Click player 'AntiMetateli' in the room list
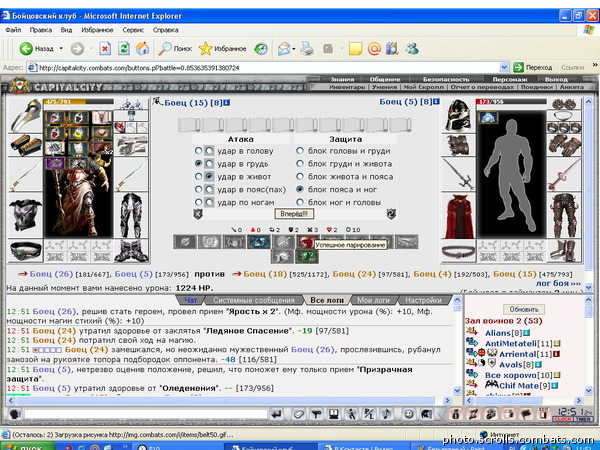 [x=510, y=344]
